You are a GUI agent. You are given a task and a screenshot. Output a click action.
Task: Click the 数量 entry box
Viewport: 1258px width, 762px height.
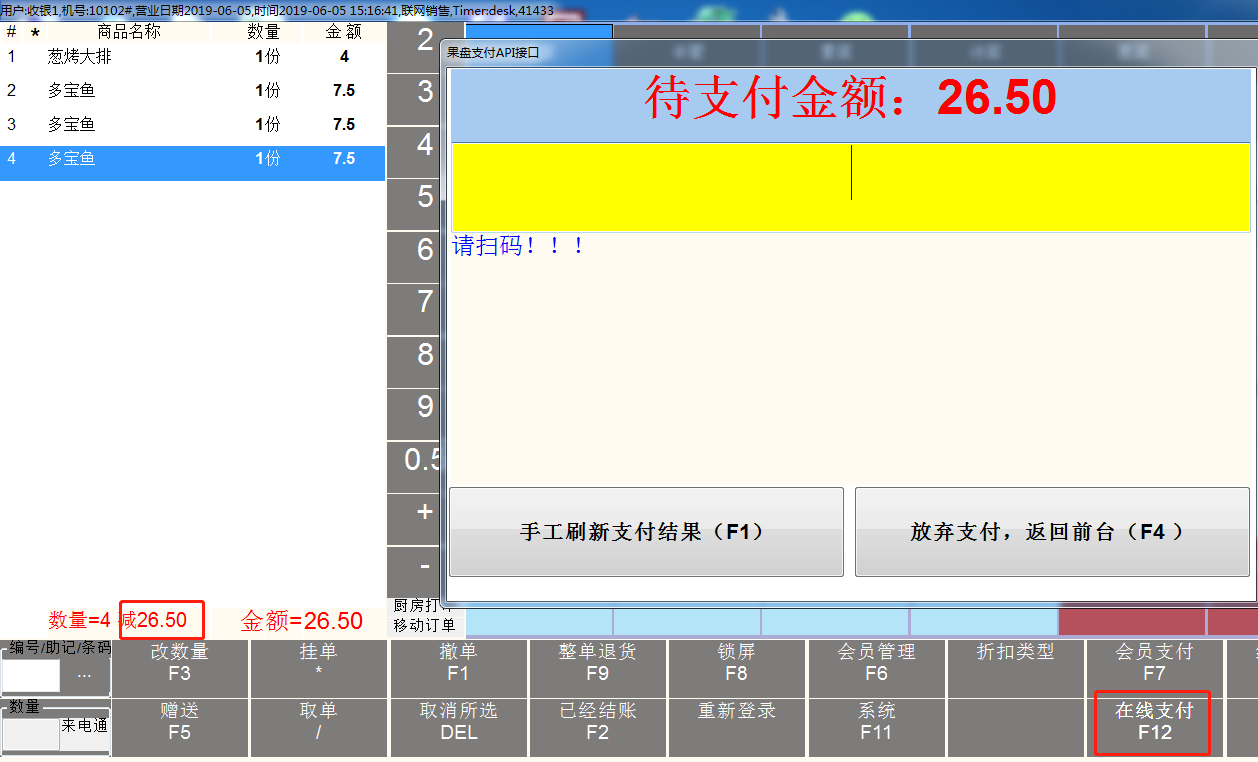[x=31, y=734]
